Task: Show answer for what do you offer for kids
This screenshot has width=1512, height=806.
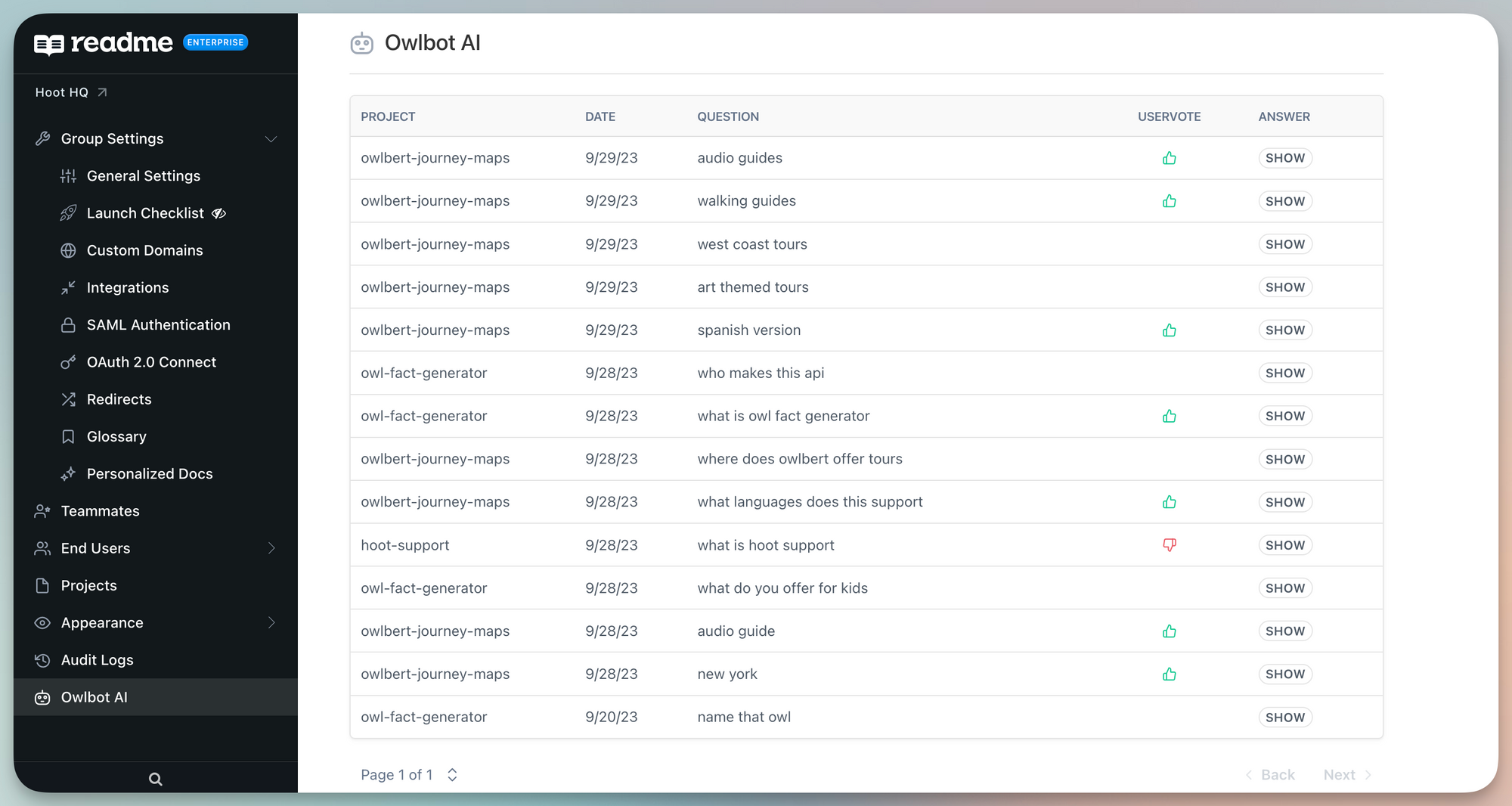Action: point(1285,588)
